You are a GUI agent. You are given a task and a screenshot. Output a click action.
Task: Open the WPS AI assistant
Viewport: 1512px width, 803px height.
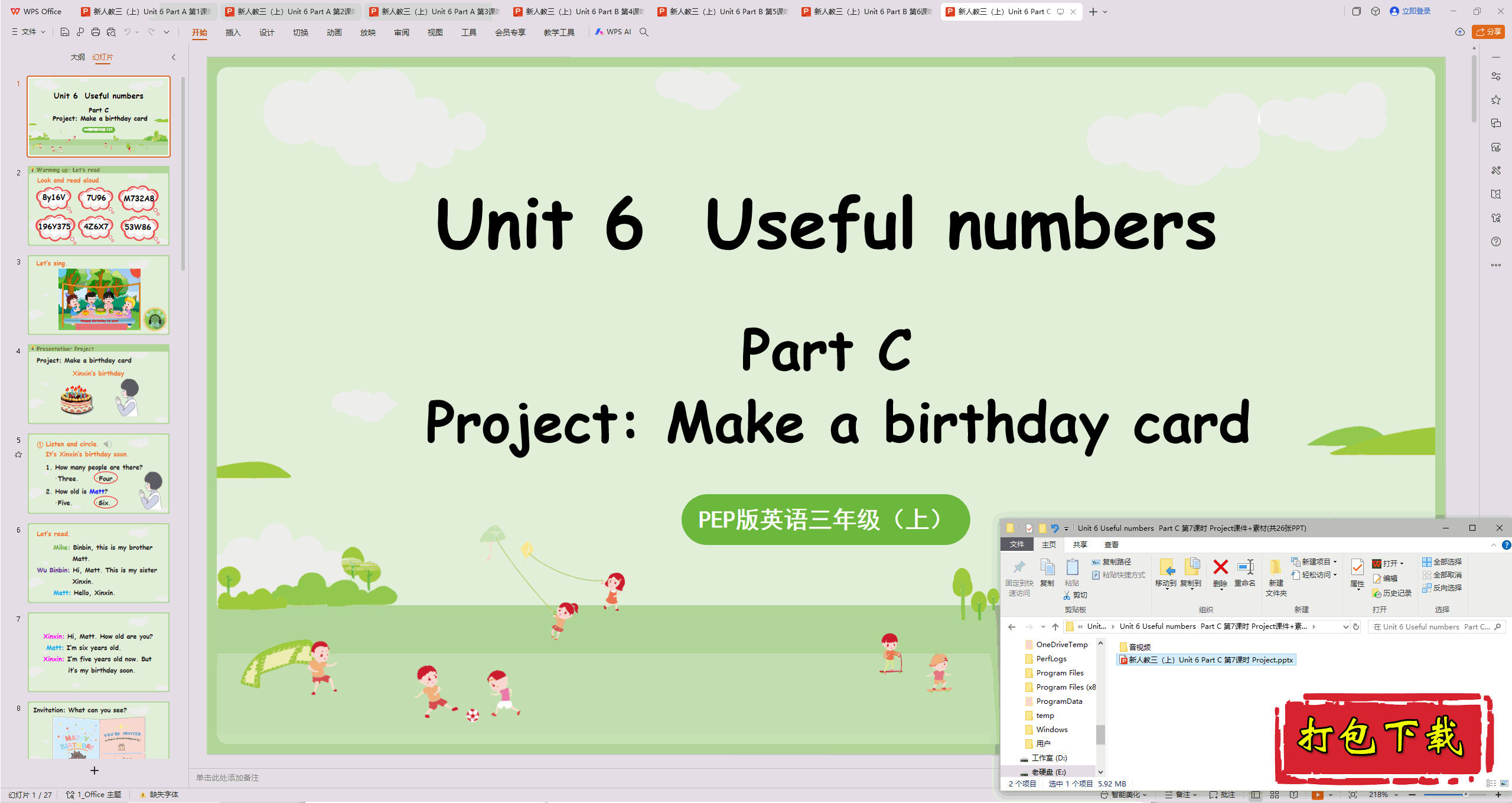pos(613,32)
